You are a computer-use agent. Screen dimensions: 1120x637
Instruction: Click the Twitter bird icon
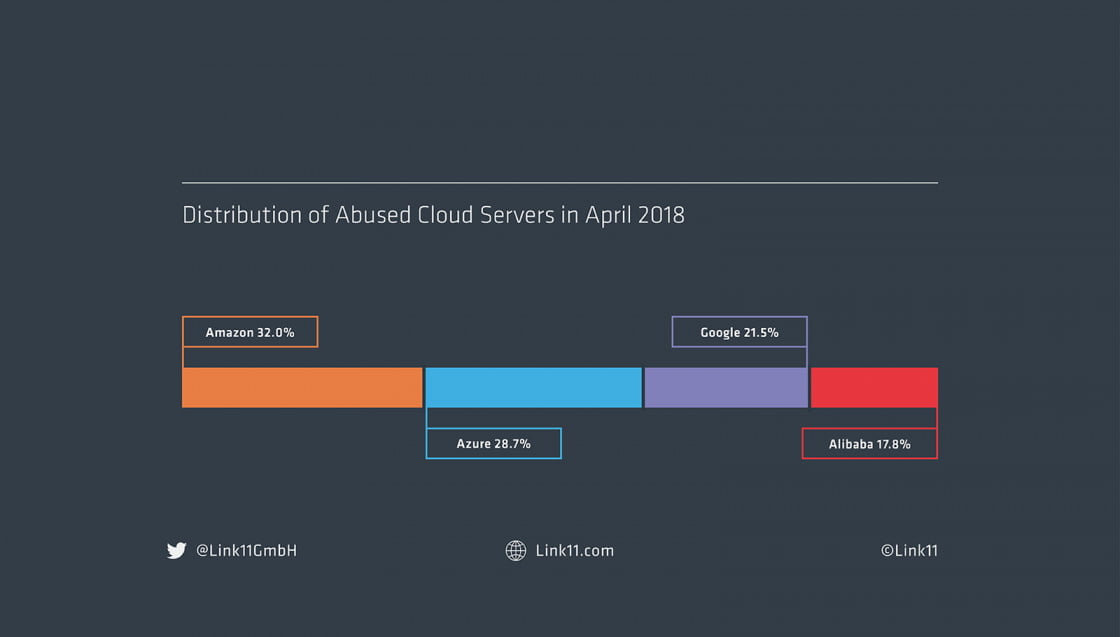176,550
